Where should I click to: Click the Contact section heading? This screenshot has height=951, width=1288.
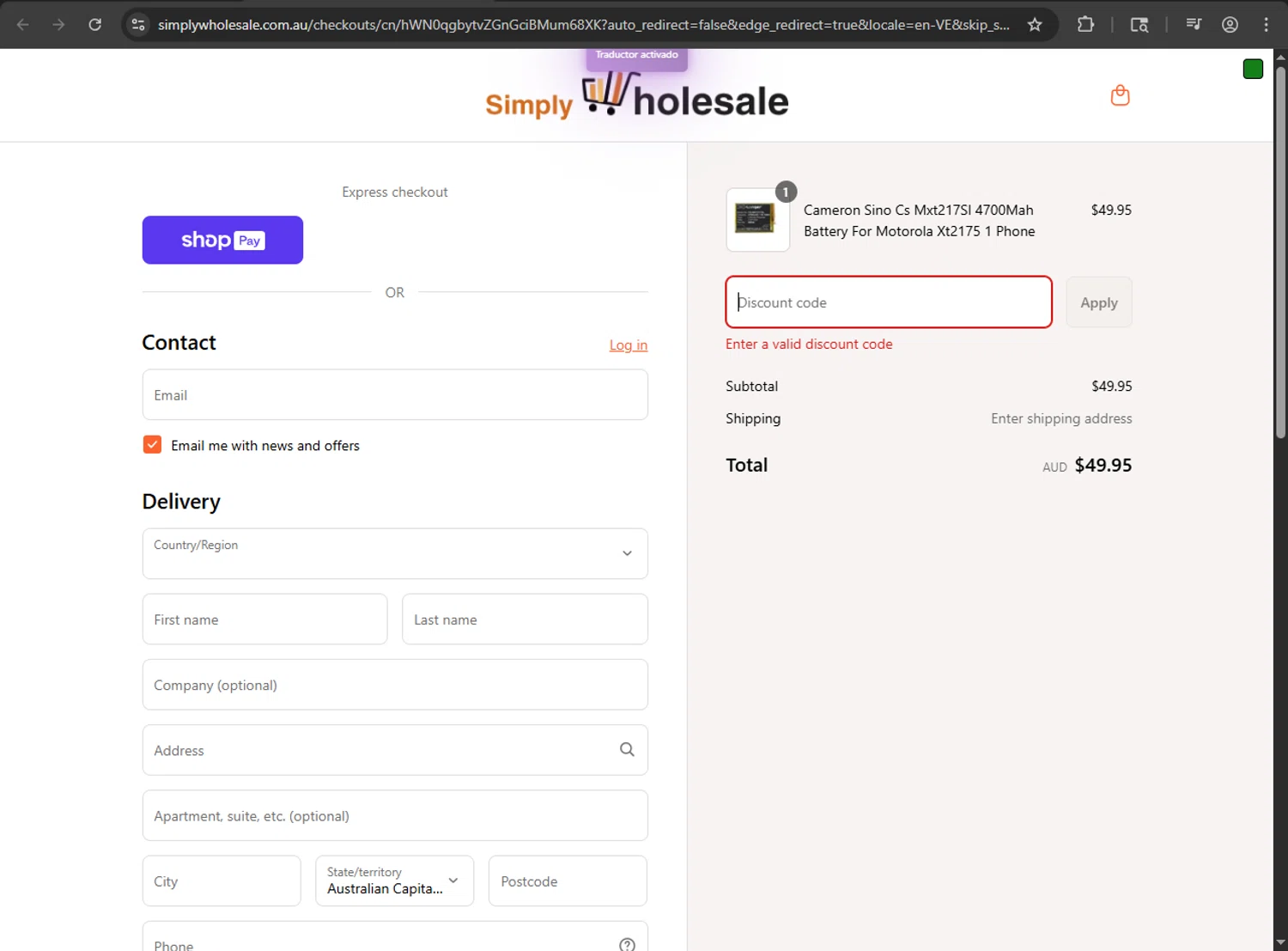tap(179, 343)
